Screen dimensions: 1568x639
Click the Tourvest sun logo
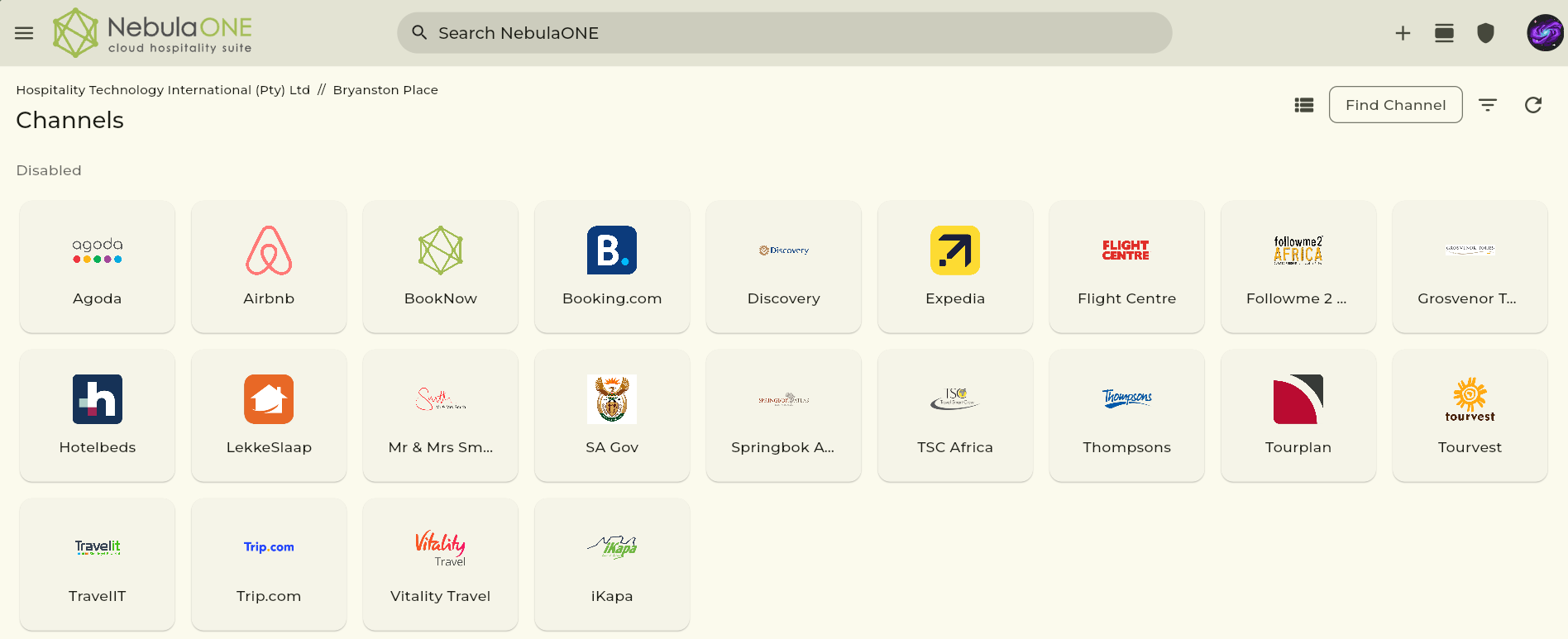click(x=1470, y=399)
